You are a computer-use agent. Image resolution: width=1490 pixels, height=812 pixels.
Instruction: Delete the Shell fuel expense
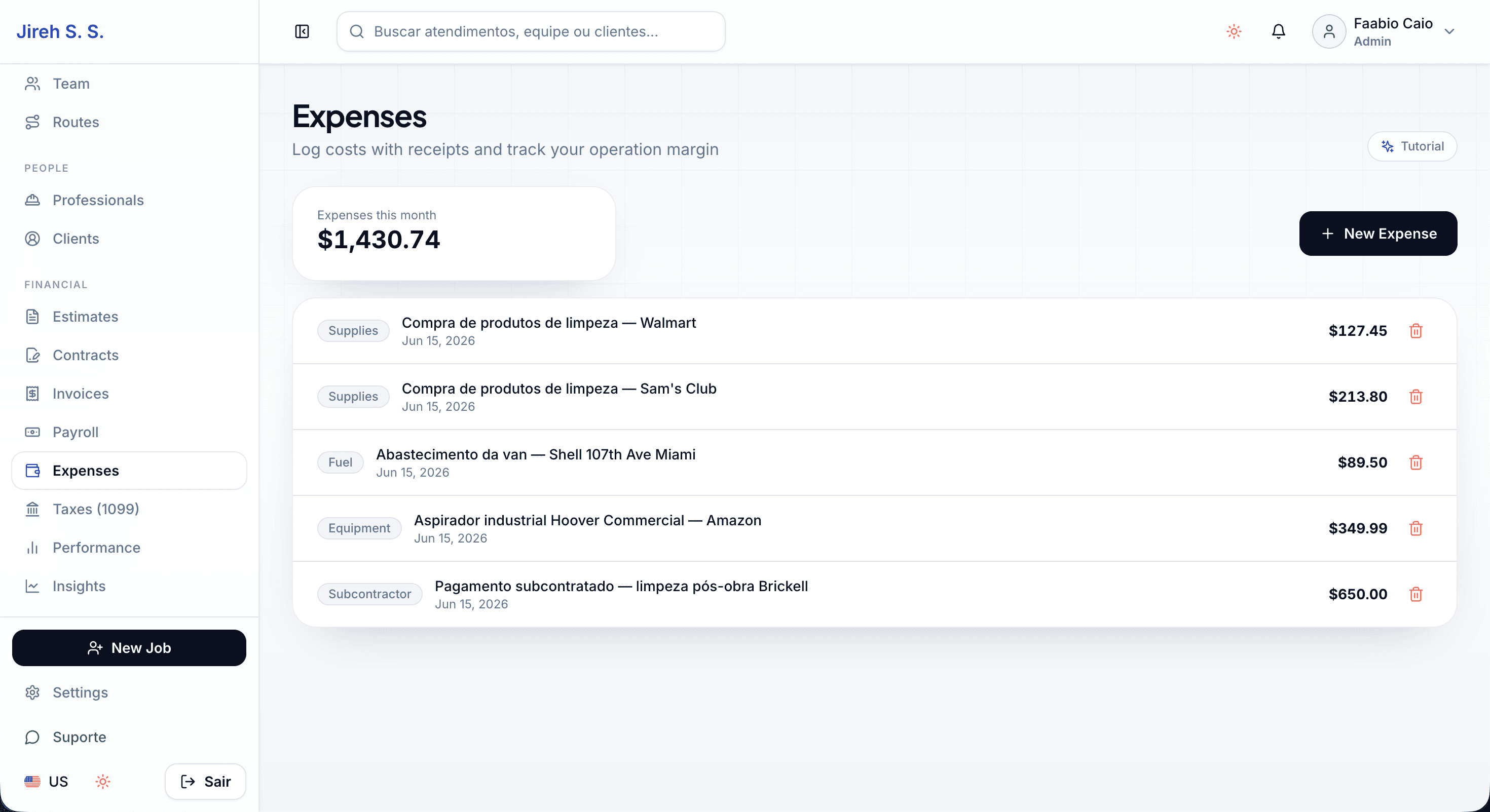(x=1415, y=462)
